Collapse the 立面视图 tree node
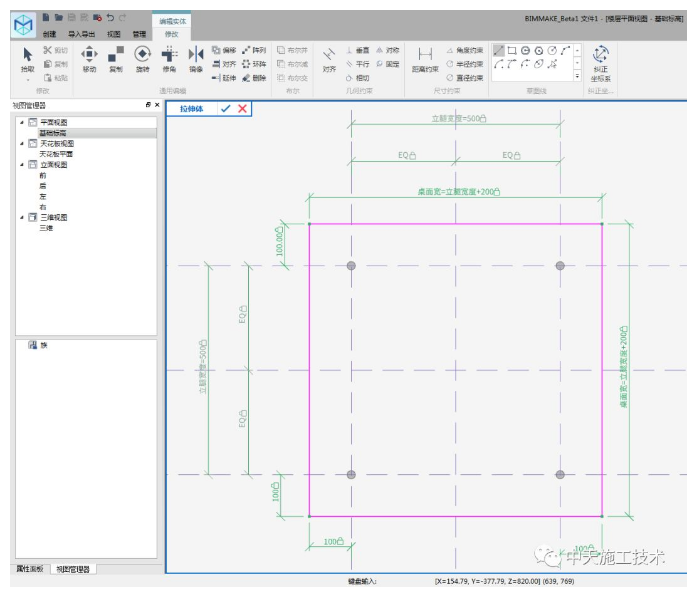 (22, 165)
